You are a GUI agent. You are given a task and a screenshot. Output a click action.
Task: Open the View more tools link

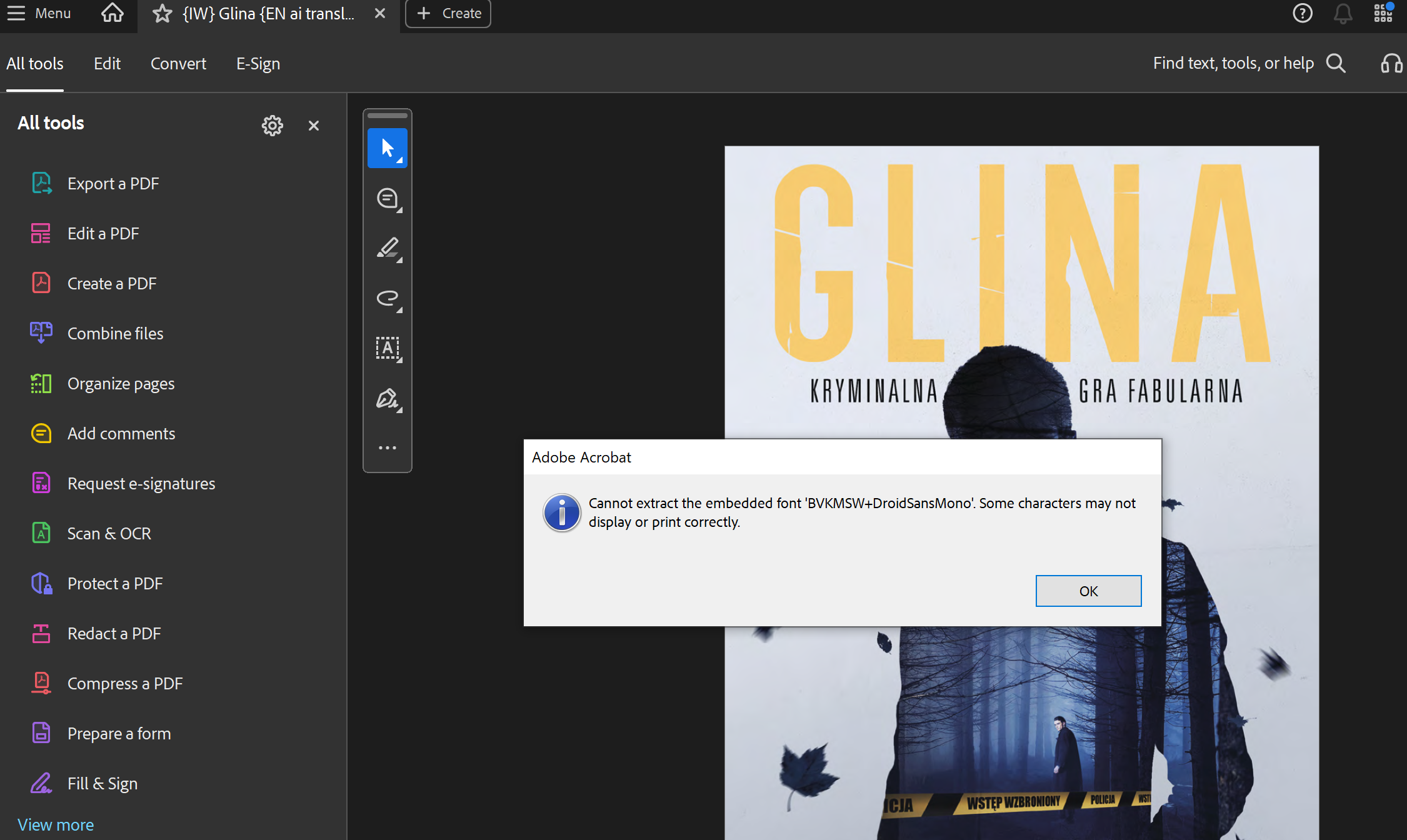[x=56, y=825]
